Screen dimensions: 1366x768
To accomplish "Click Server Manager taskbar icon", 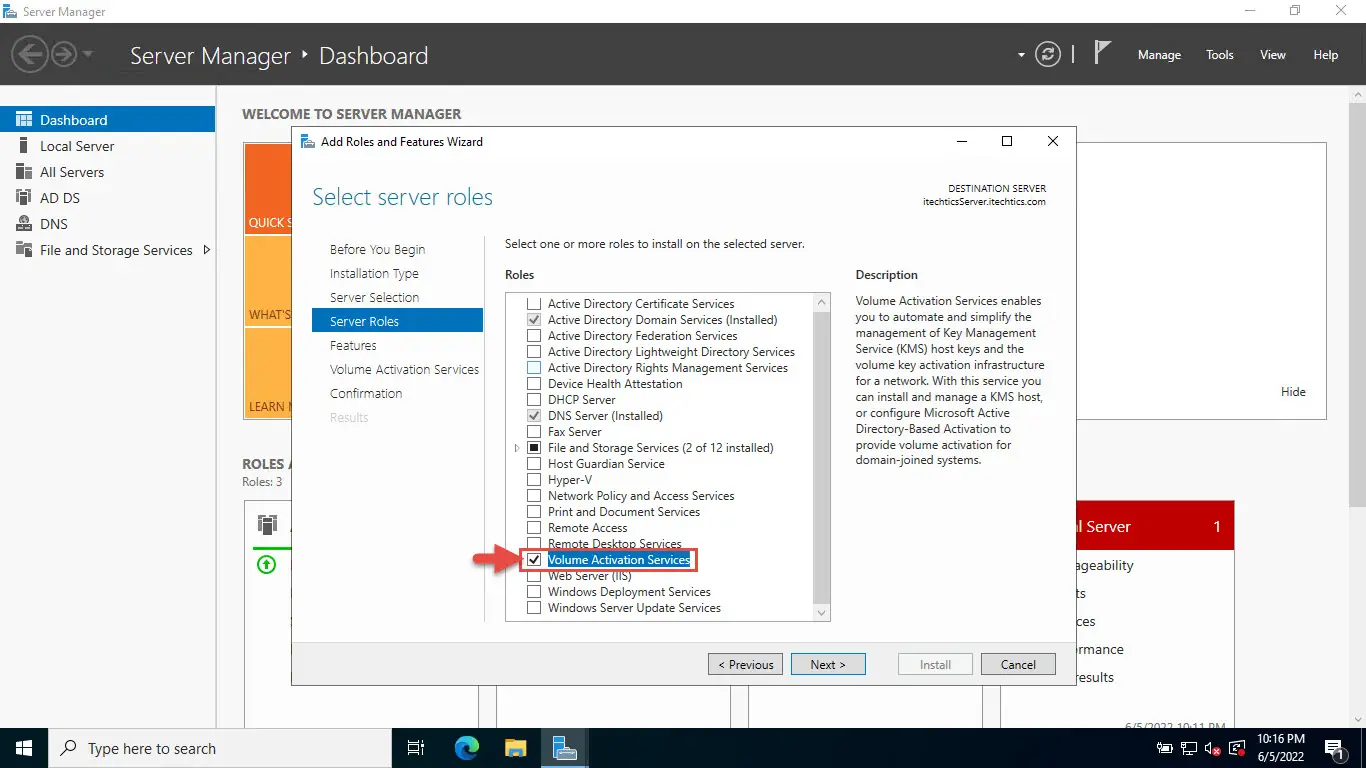I will (x=564, y=748).
